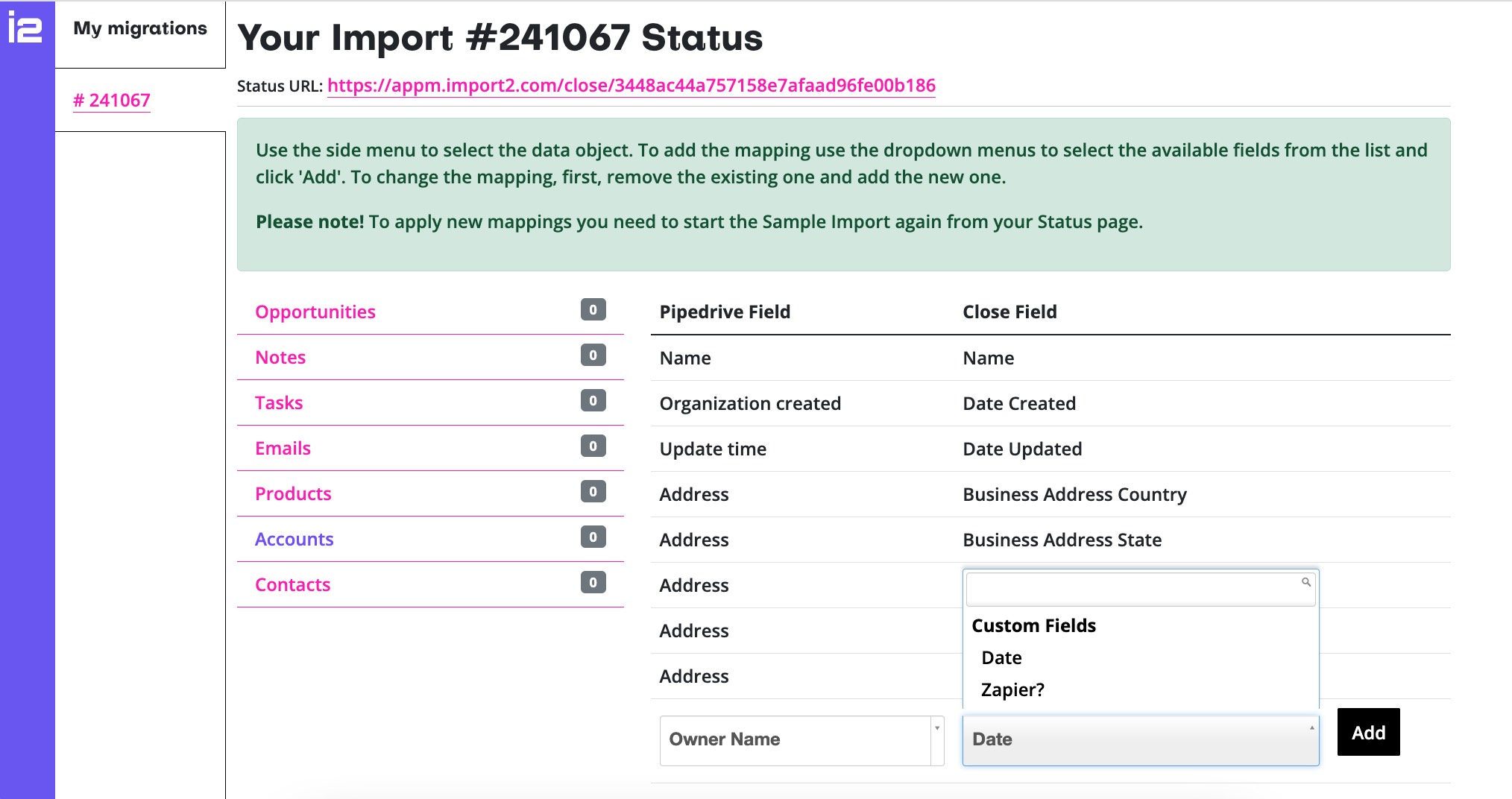
Task: Click the Custom Fields group header
Action: click(1033, 625)
